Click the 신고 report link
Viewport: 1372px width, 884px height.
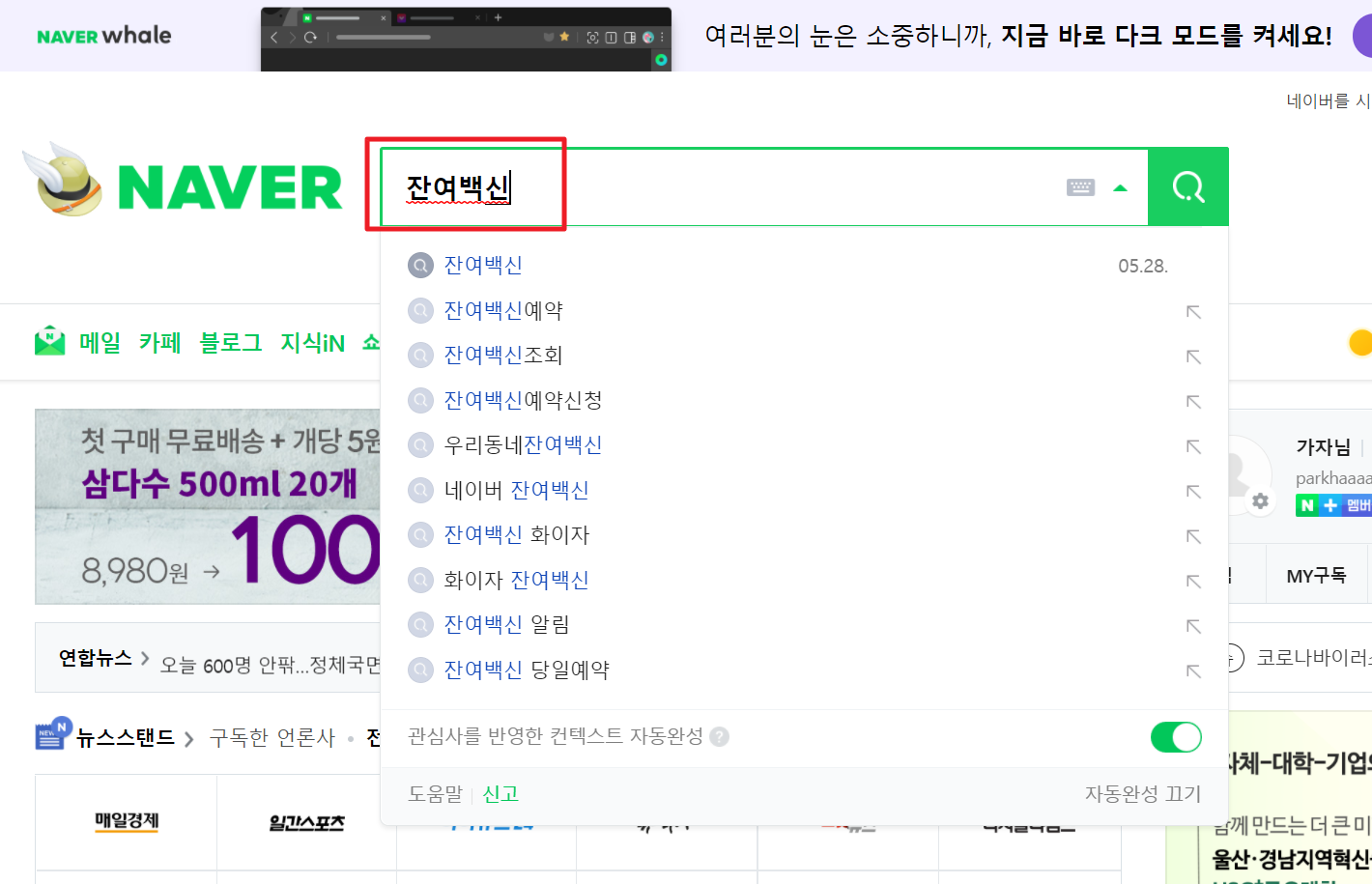500,794
